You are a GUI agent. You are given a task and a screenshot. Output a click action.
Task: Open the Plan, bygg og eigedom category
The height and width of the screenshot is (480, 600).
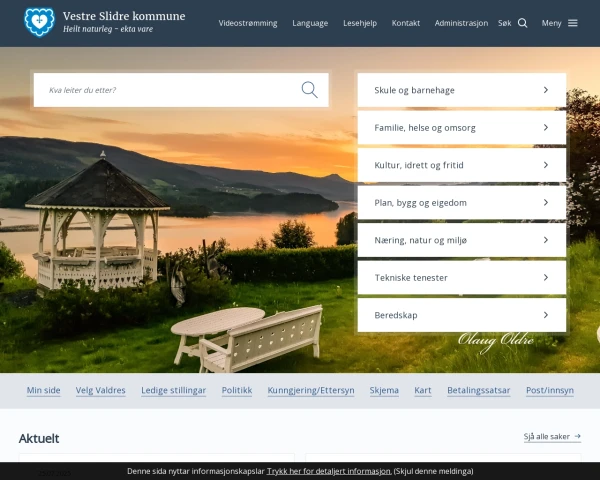(x=461, y=202)
